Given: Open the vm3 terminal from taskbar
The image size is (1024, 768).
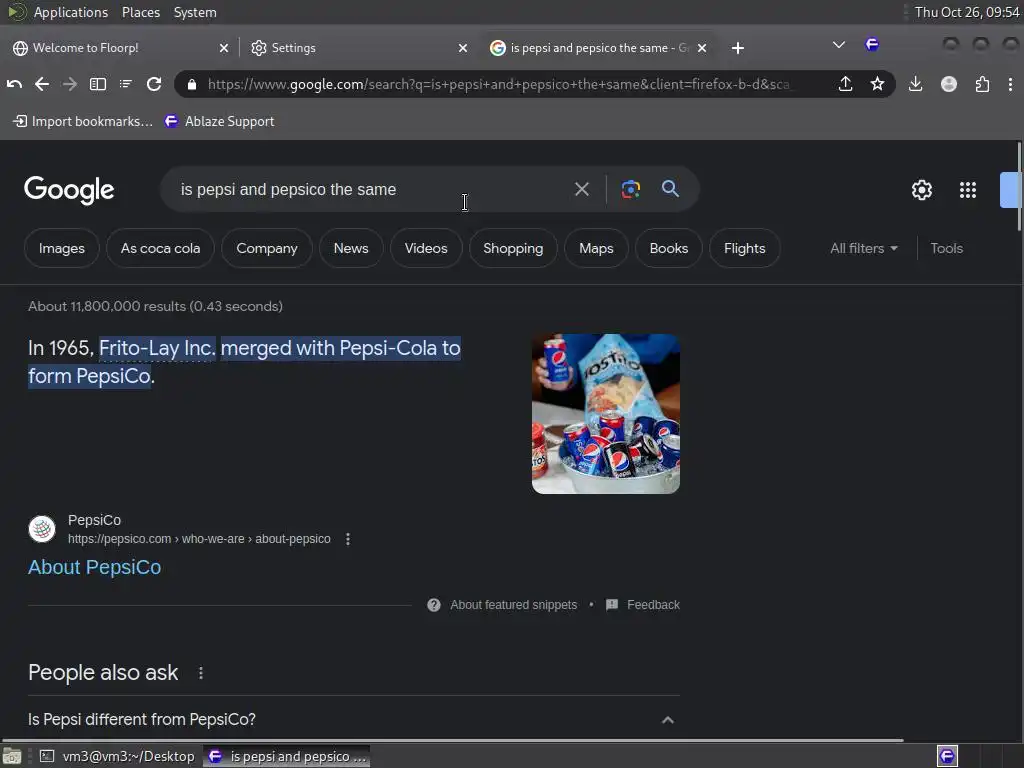Looking at the screenshot, I should point(118,757).
